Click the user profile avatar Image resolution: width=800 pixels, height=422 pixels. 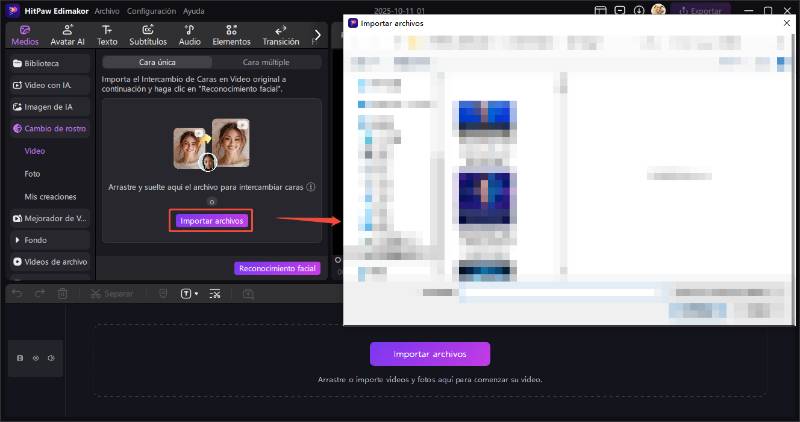tap(659, 10)
